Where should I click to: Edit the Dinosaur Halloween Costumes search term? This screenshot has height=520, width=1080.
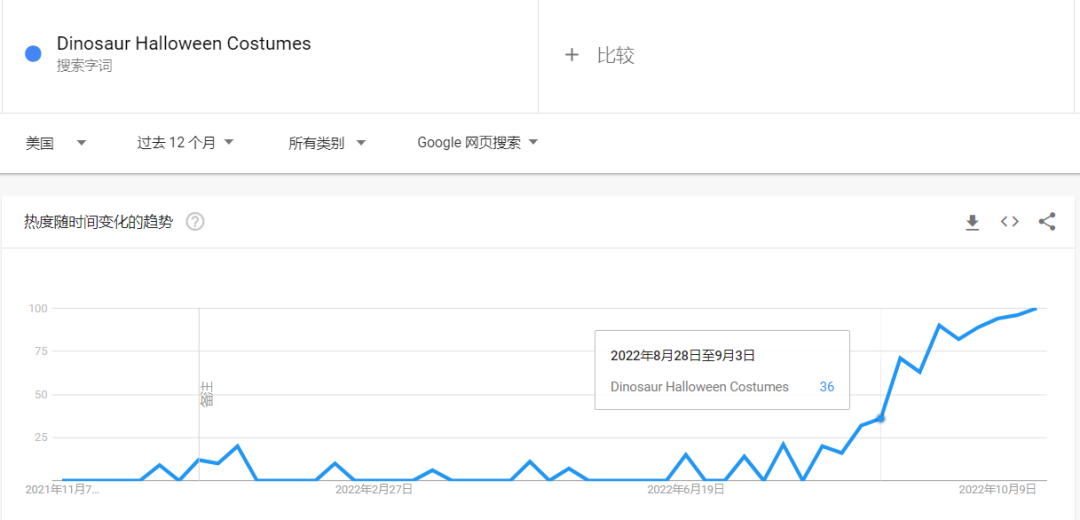pos(184,44)
